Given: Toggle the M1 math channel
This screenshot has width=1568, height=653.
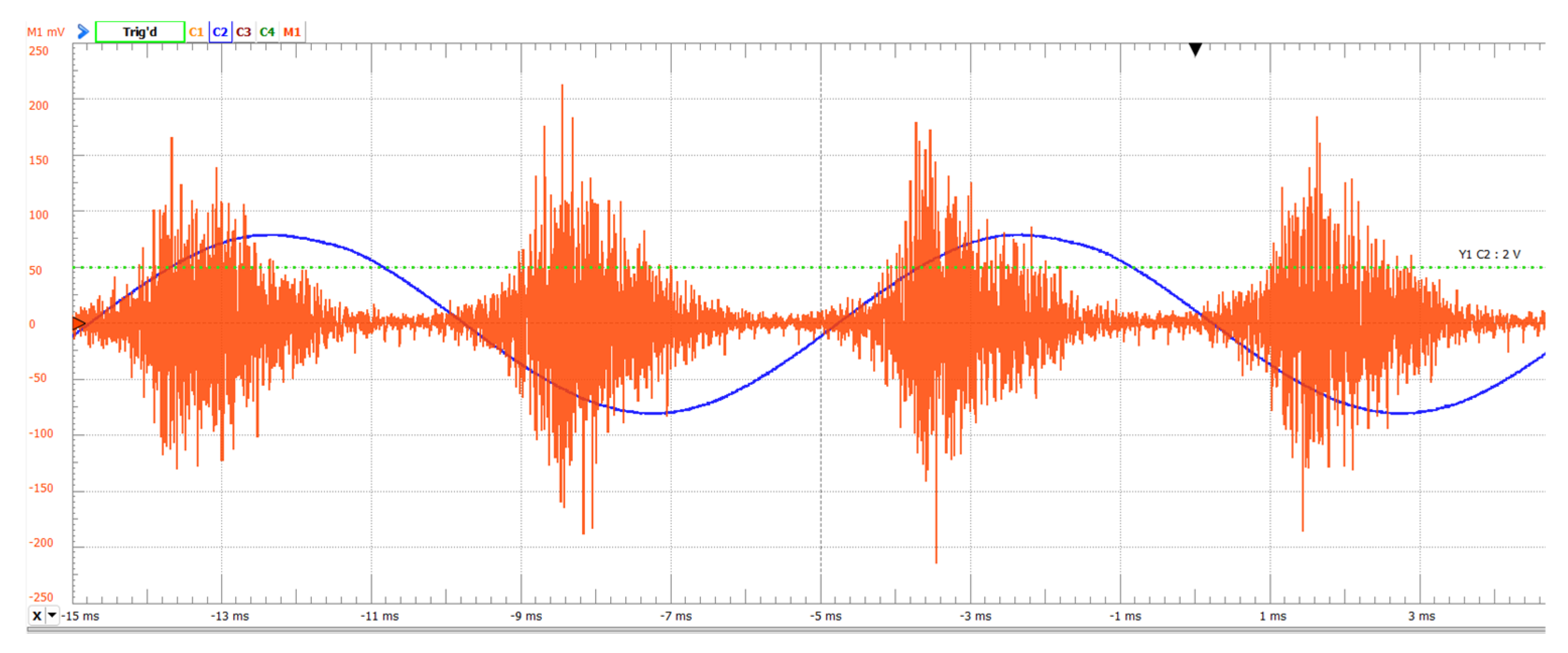Looking at the screenshot, I should (x=292, y=32).
